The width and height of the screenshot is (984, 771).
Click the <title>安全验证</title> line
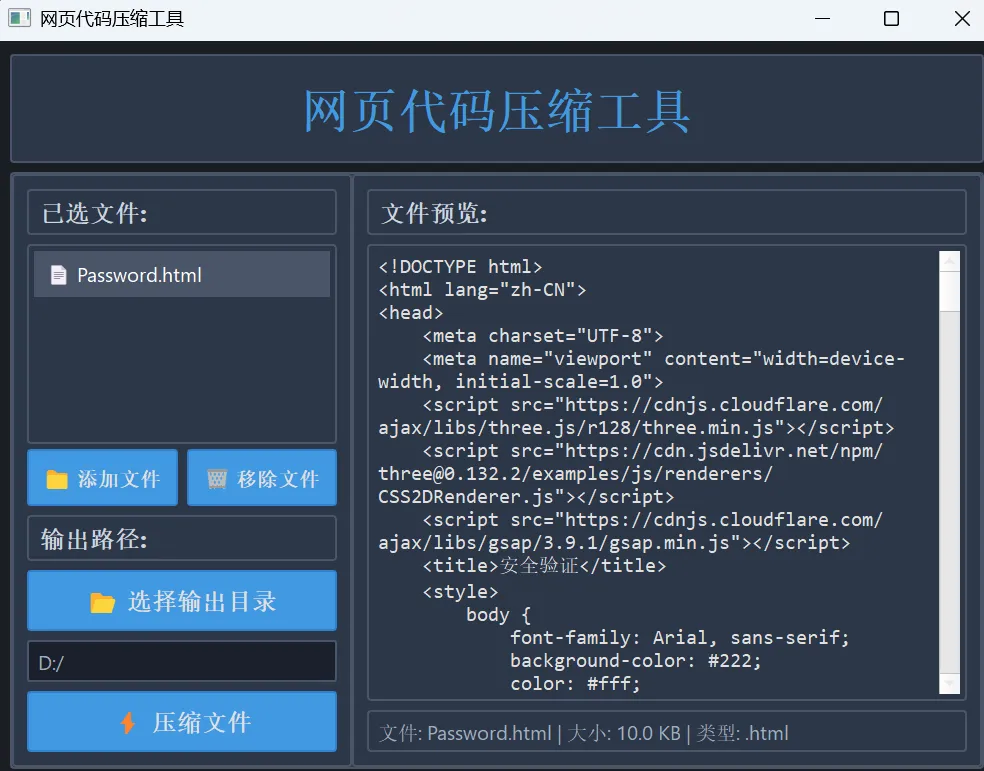click(x=544, y=566)
